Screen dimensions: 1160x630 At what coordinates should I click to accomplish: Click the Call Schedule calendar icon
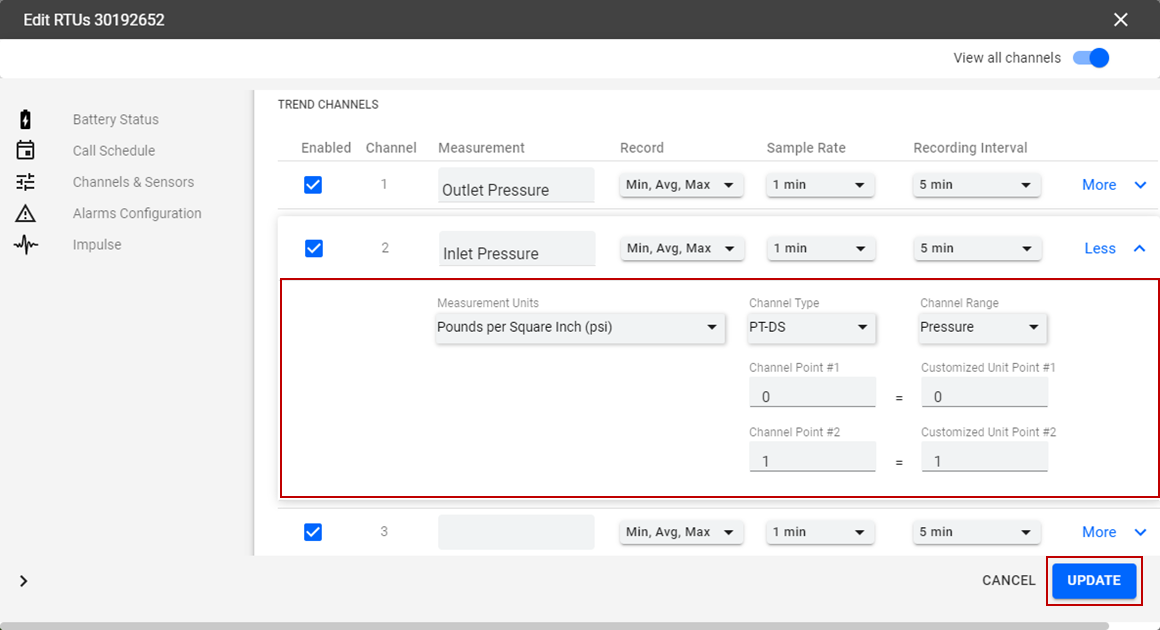[x=26, y=151]
